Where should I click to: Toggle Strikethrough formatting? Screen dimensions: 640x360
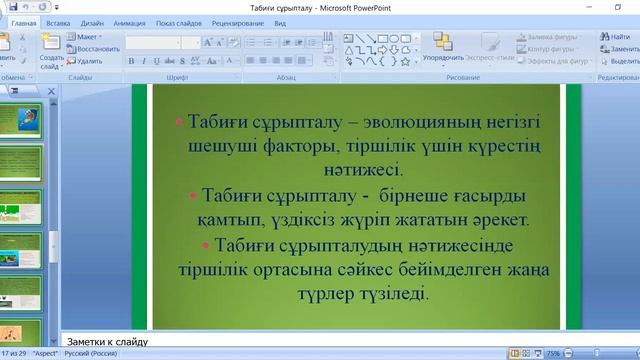(x=169, y=61)
